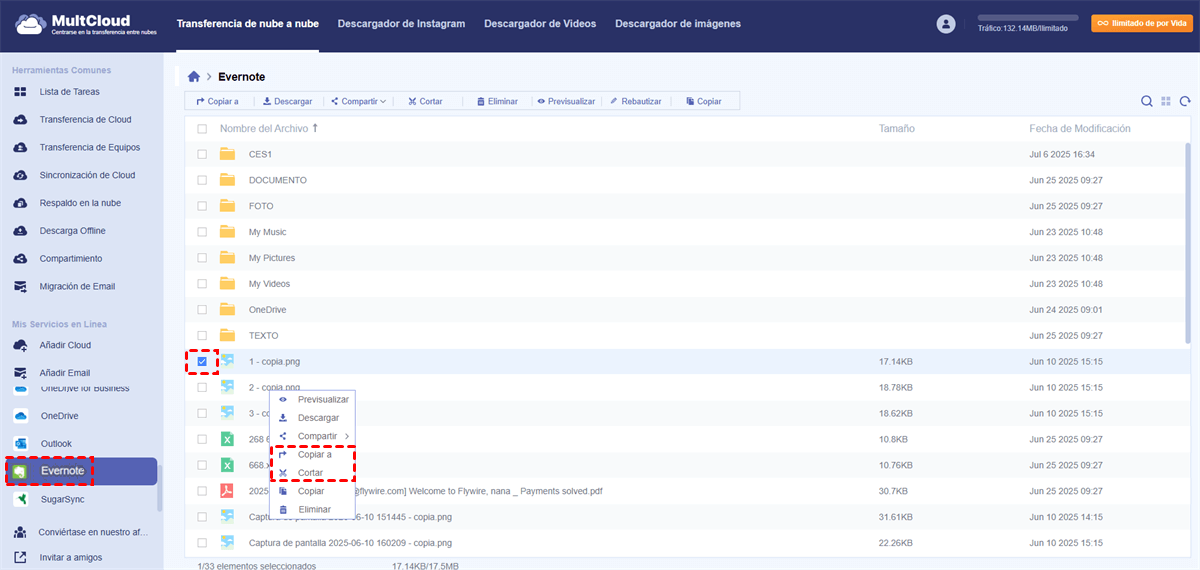
Task: Click the home icon in breadcrumb
Action: click(194, 77)
